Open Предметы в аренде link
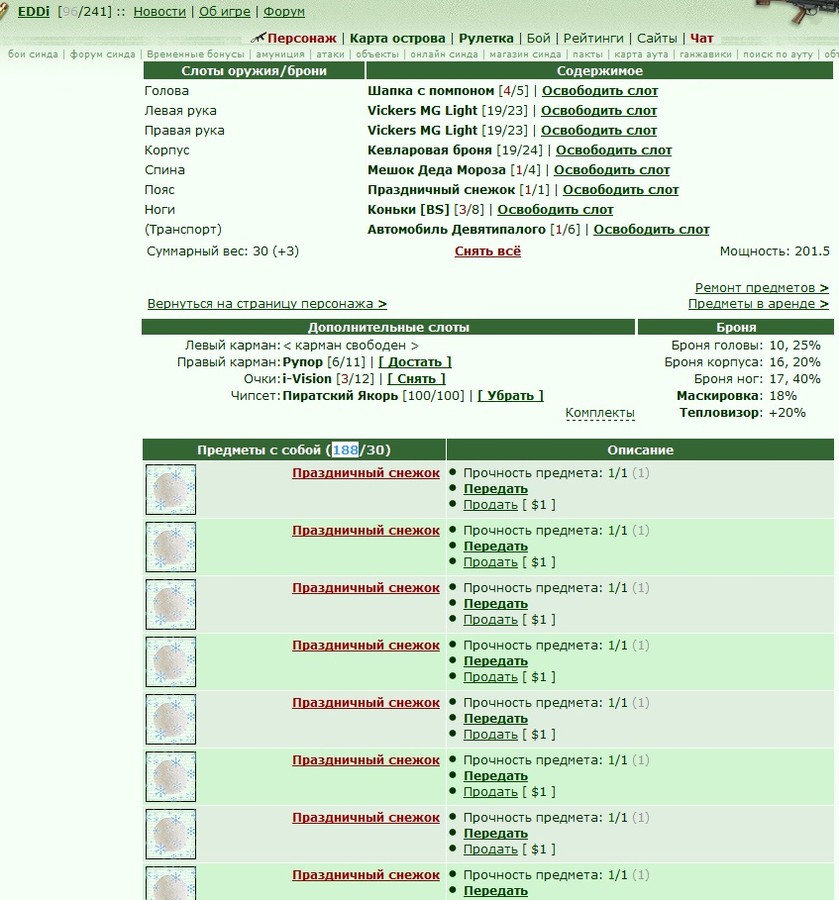This screenshot has width=839, height=900. coord(758,304)
